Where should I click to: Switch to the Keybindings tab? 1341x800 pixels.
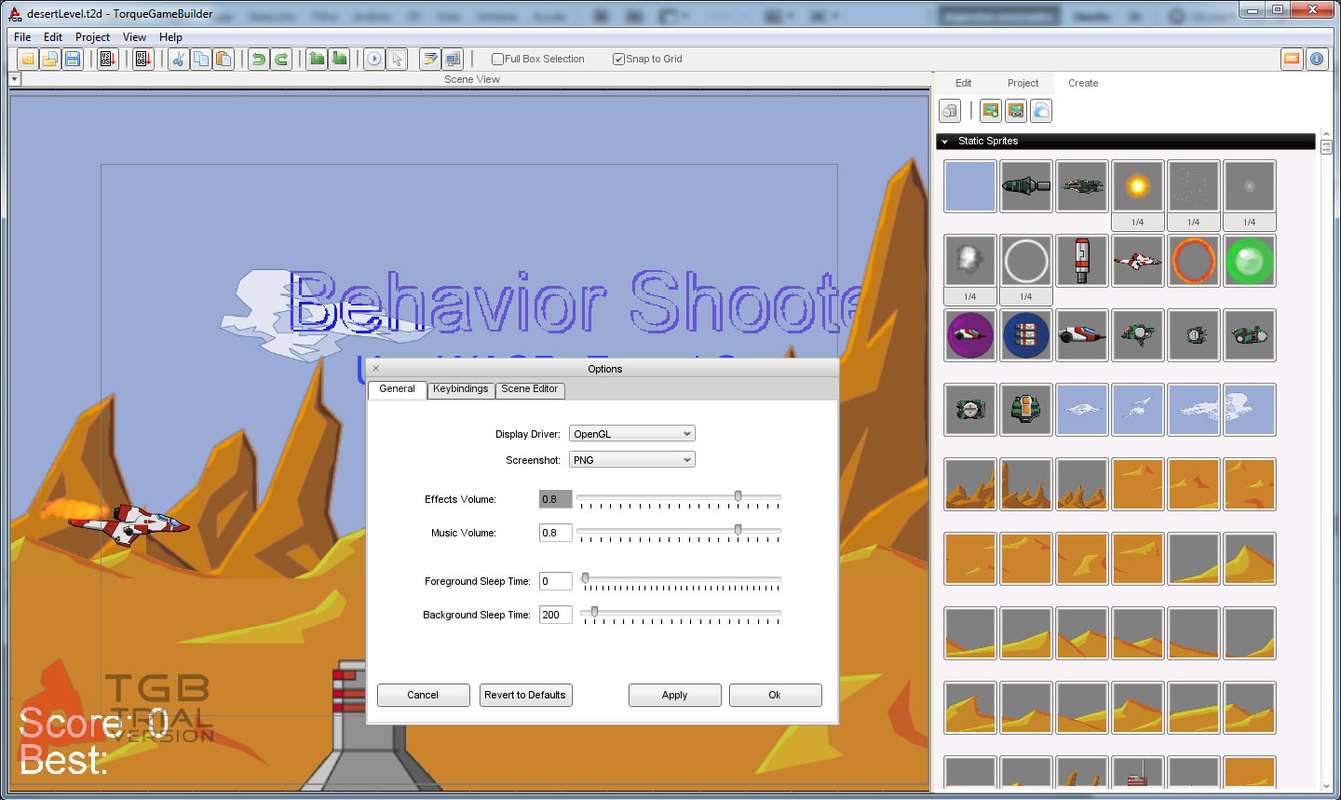click(460, 390)
